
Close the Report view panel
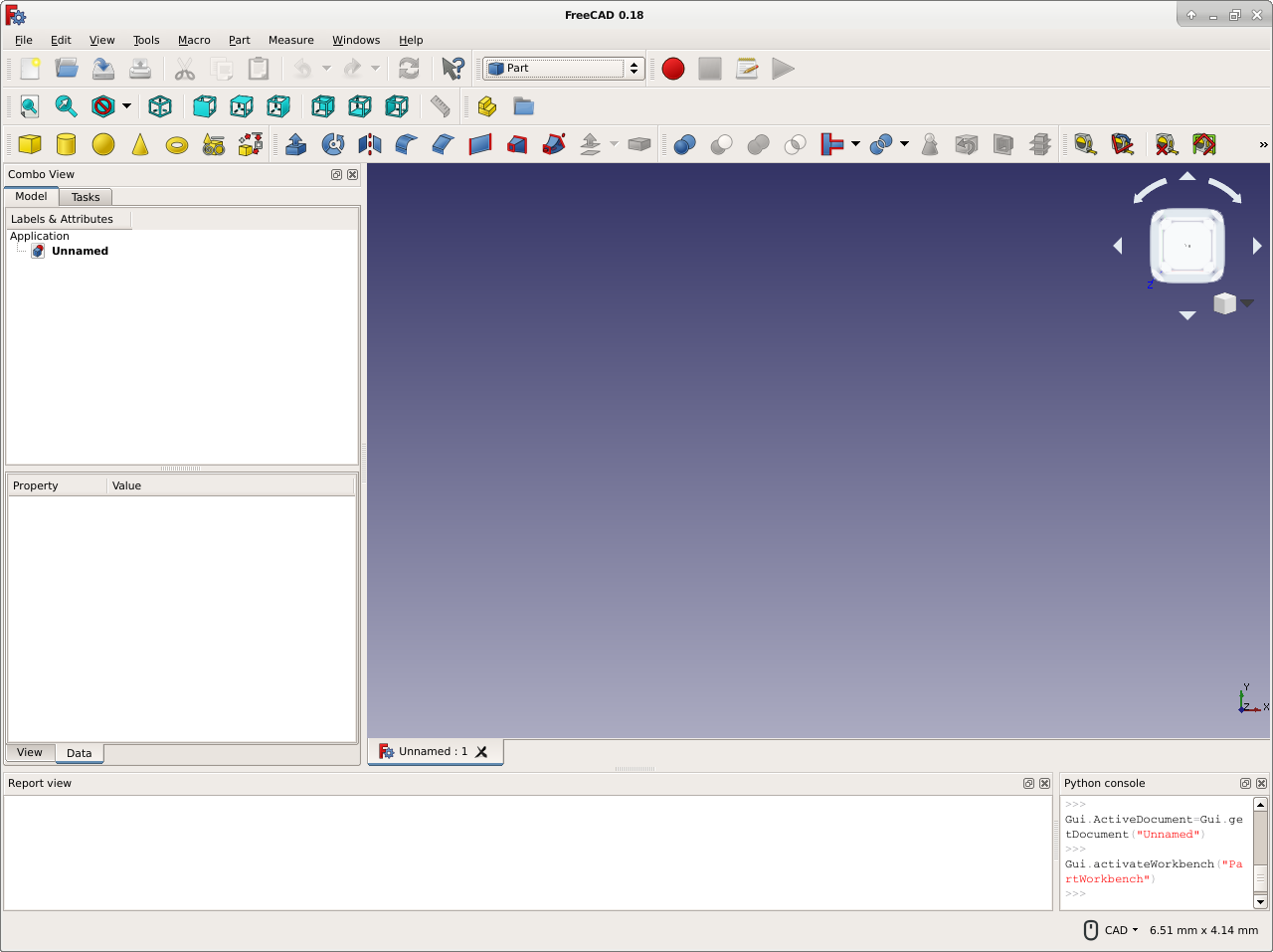pos(1044,784)
